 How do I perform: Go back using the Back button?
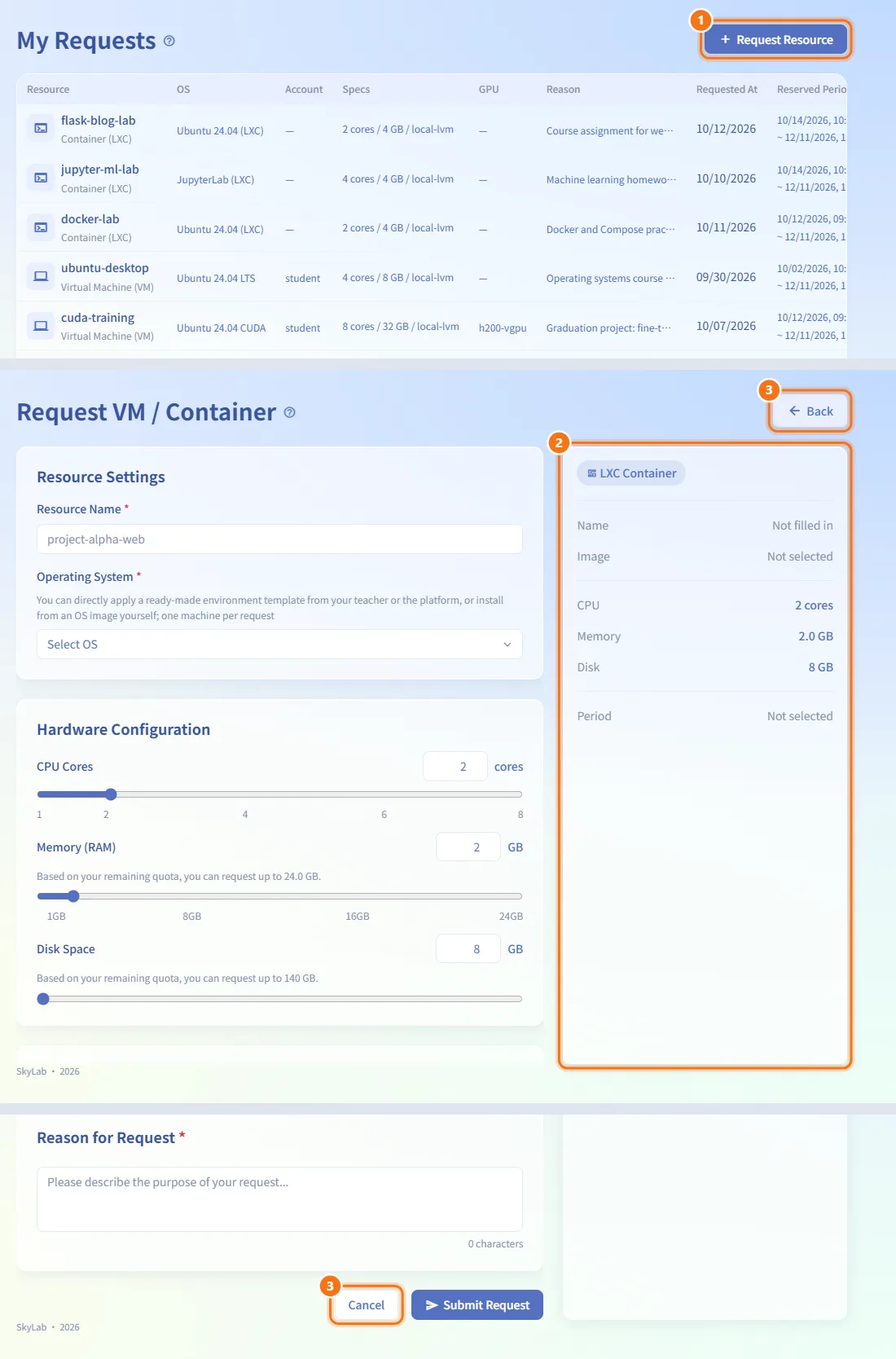tap(810, 411)
